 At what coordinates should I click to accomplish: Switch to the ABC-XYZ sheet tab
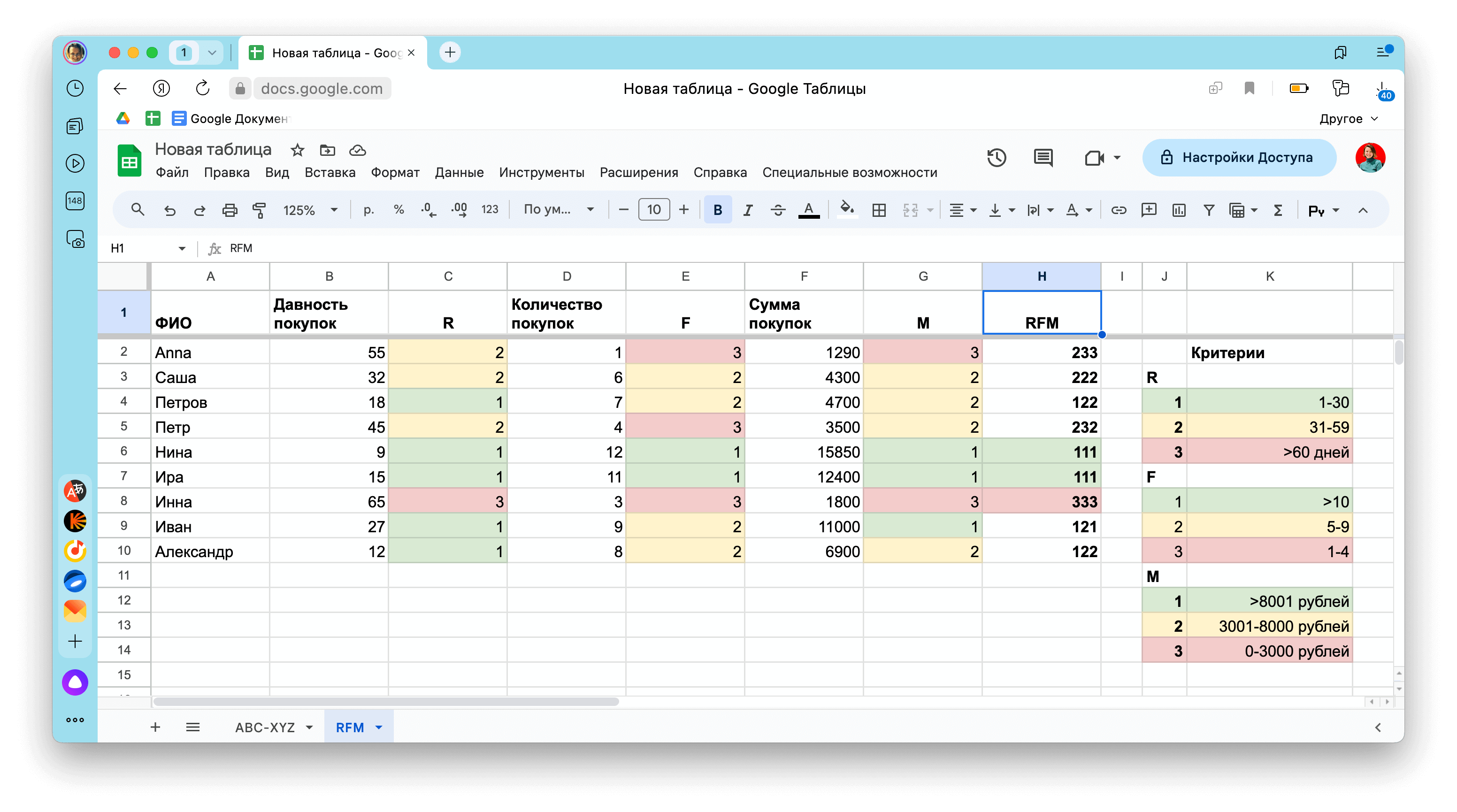pos(265,727)
